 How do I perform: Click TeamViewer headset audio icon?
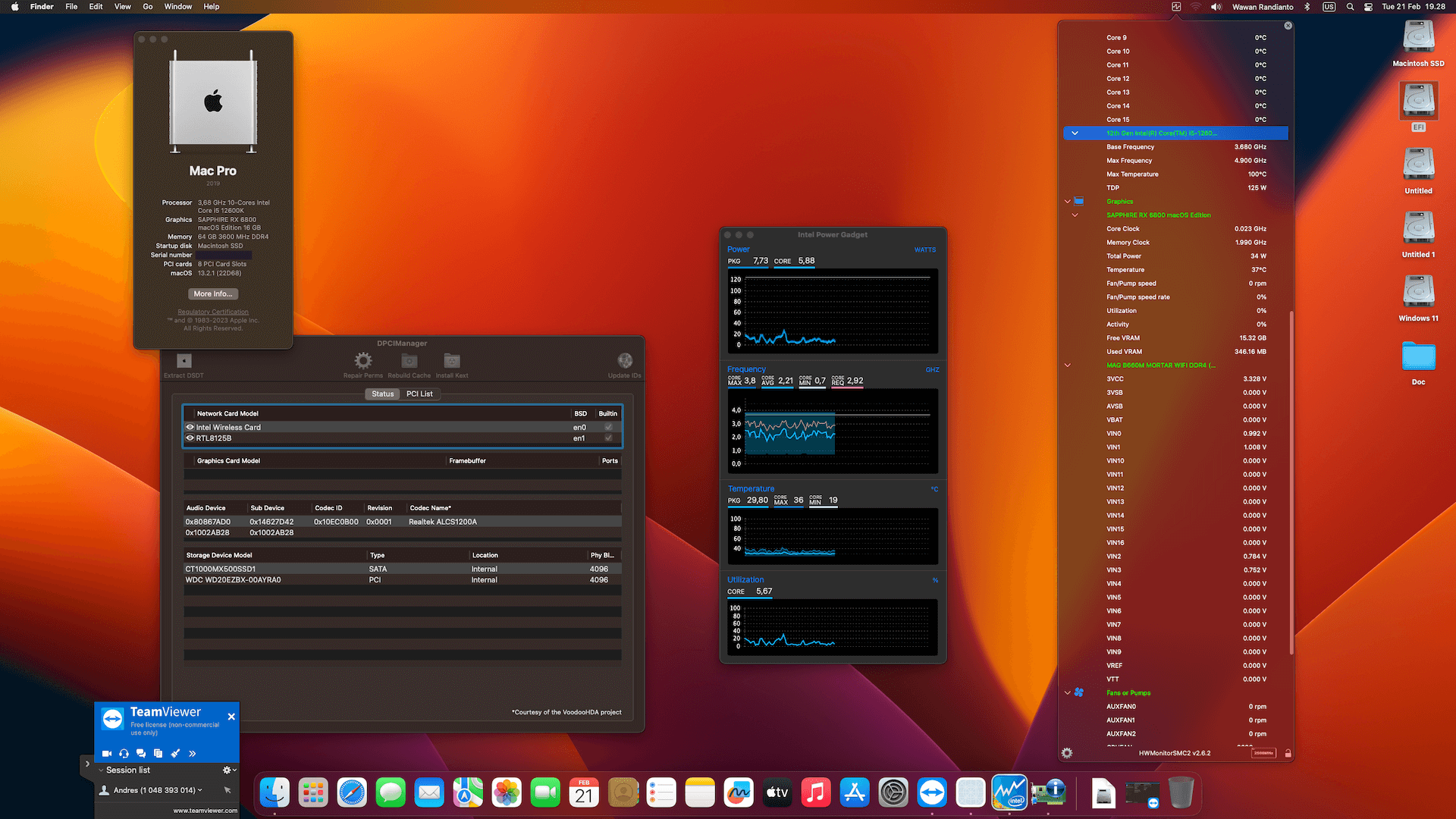point(124,753)
